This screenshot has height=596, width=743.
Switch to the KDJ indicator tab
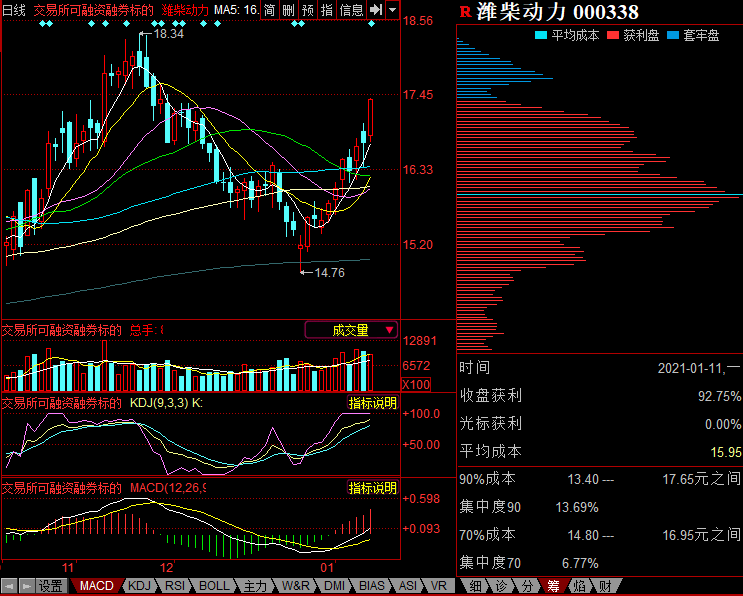coord(139,586)
